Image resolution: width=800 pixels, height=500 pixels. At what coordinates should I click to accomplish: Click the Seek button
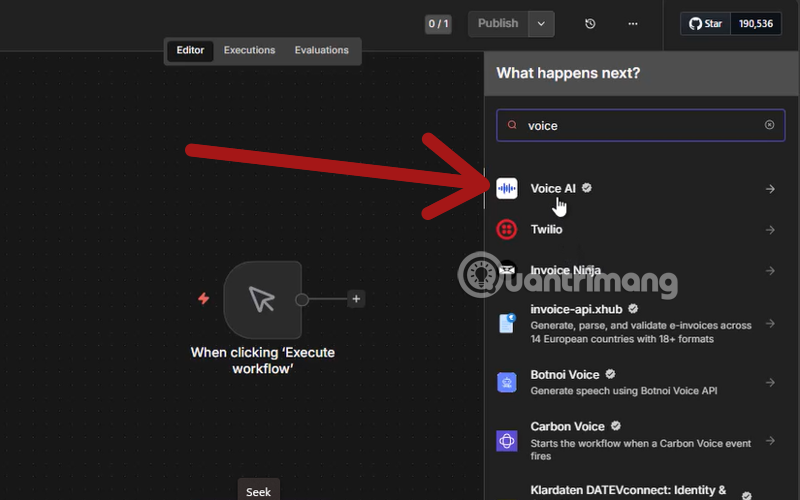point(259,491)
